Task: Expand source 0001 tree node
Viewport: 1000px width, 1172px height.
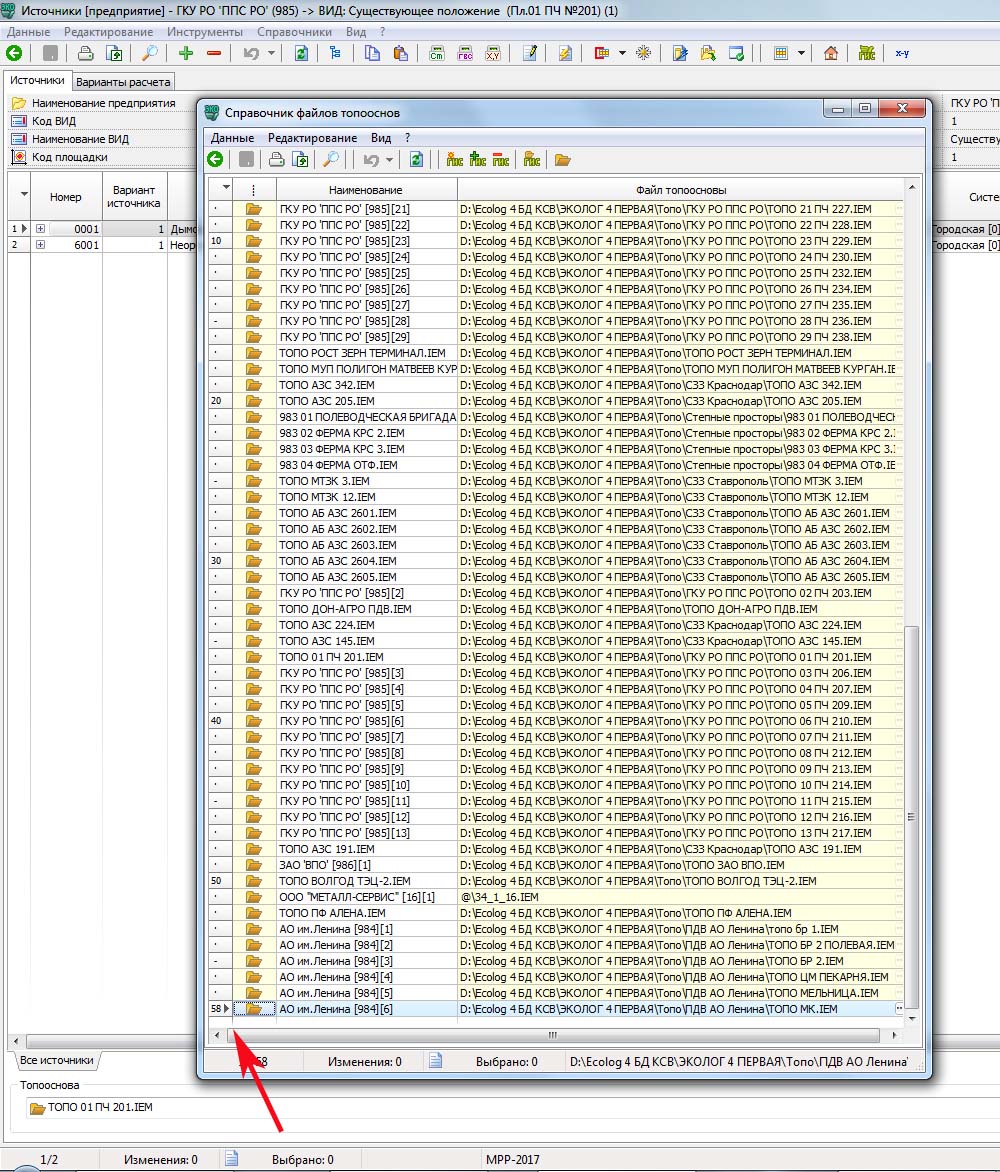Action: click(x=41, y=229)
